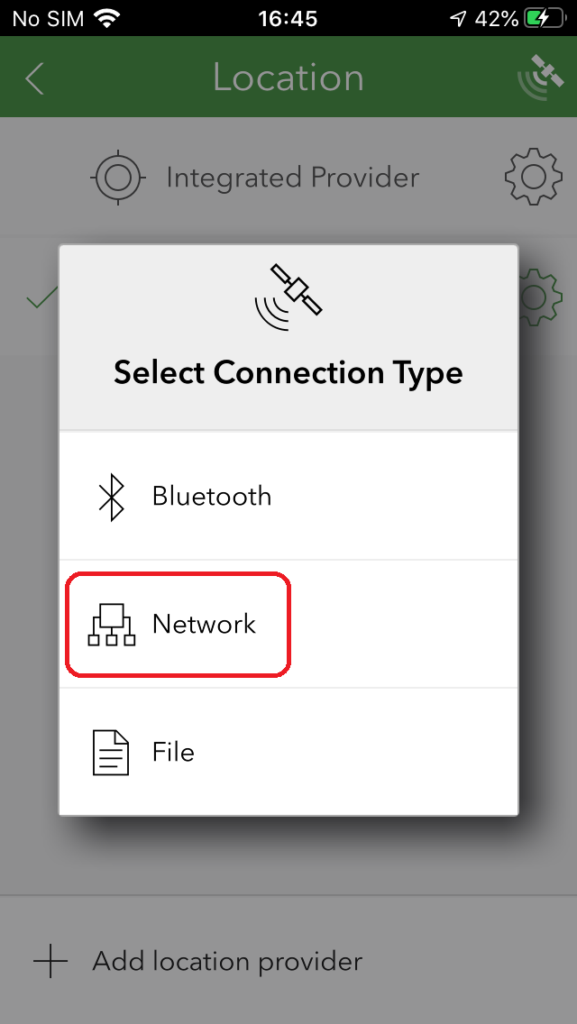Tap the Network diagram icon

pos(112,625)
